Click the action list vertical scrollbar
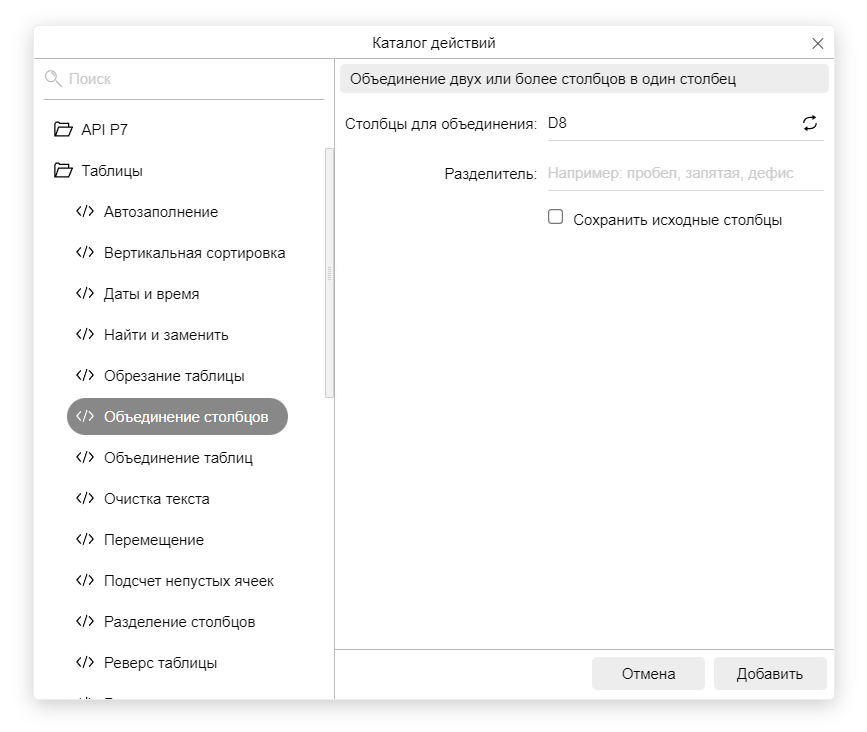 pyautogui.click(x=329, y=270)
